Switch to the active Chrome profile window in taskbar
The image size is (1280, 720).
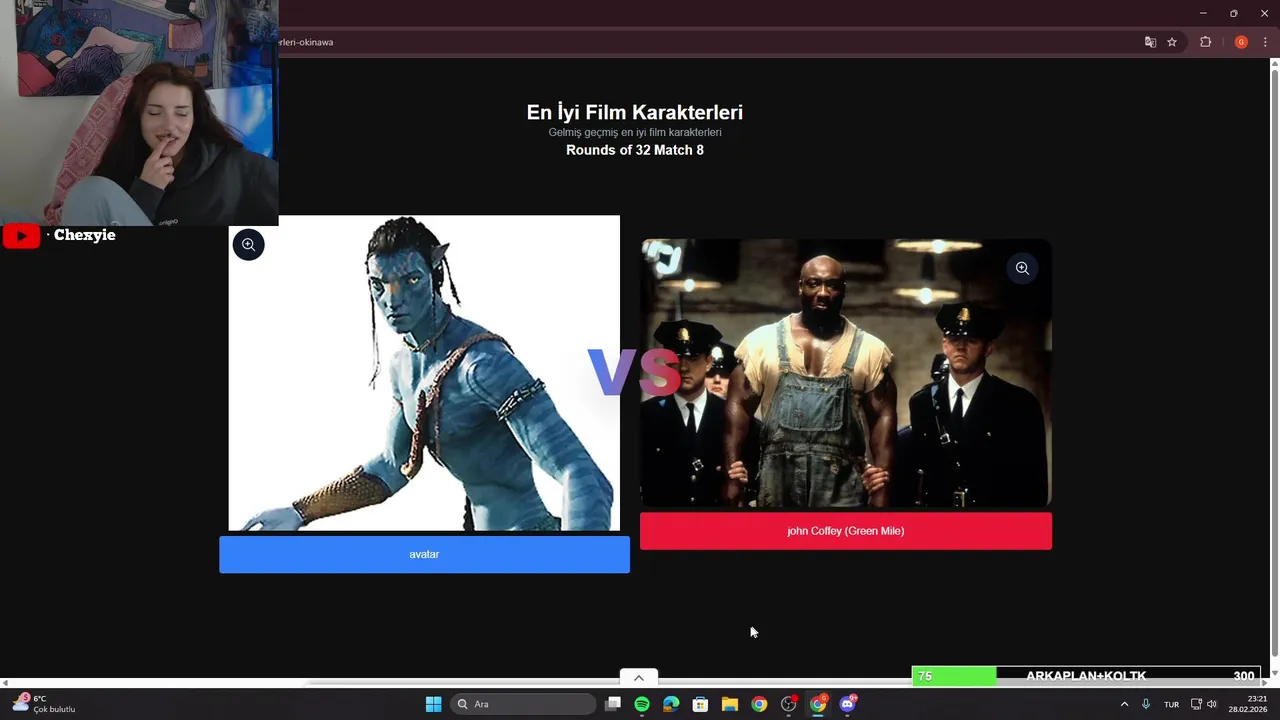point(818,704)
